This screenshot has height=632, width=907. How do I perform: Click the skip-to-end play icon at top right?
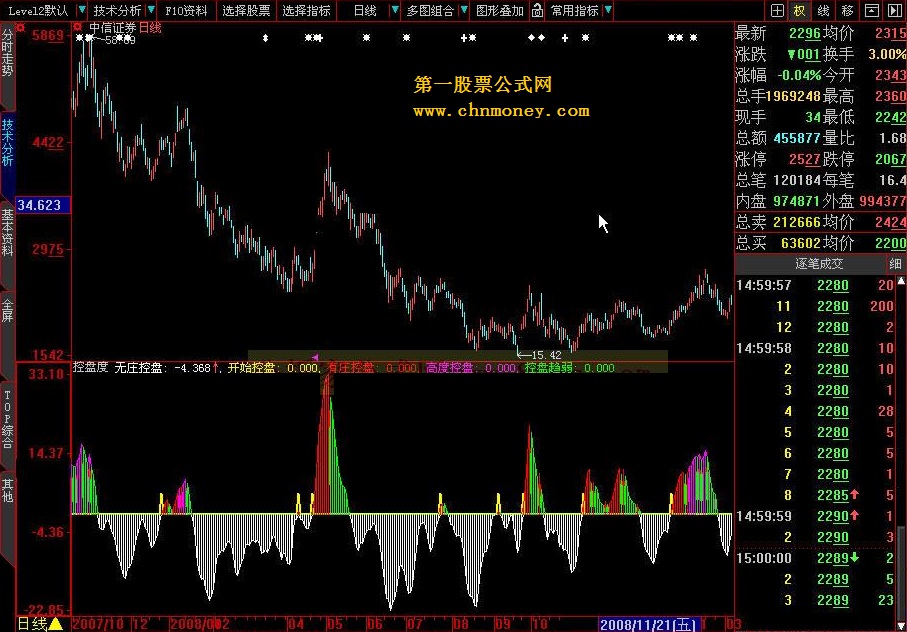click(x=895, y=10)
